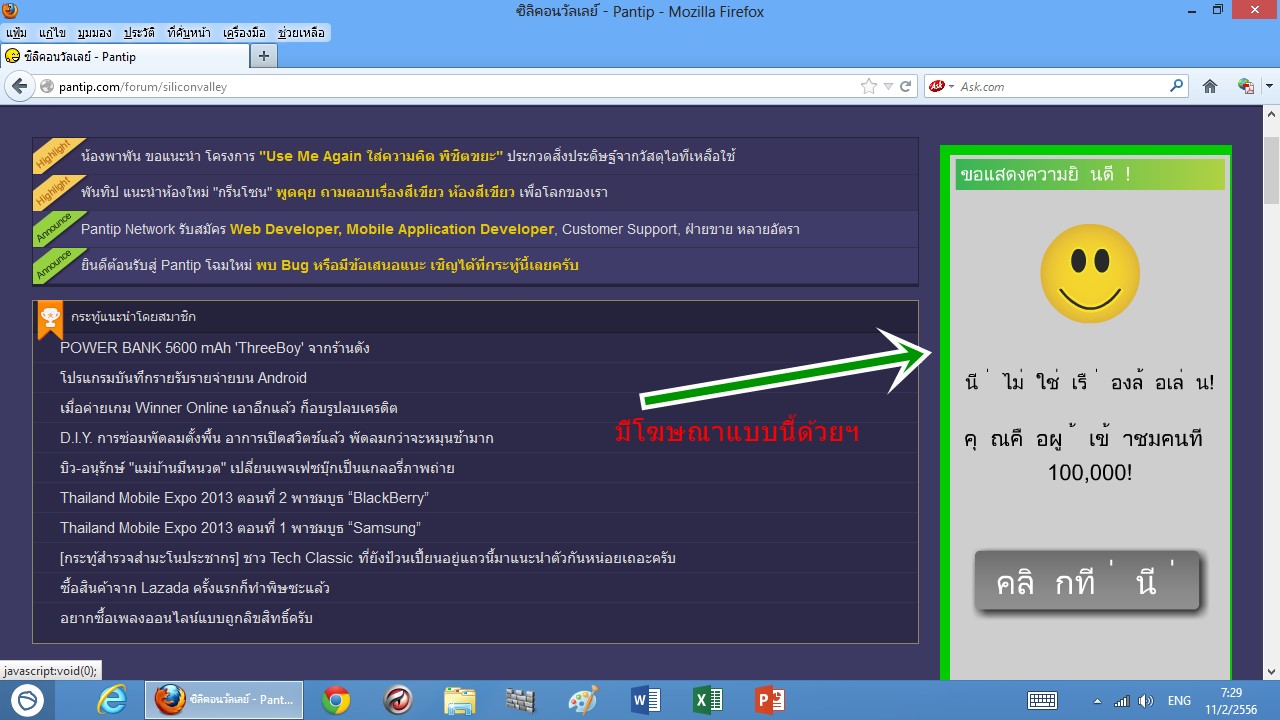The width and height of the screenshot is (1280, 720).
Task: Open the Use Me Again highlight announcement
Action: click(408, 156)
